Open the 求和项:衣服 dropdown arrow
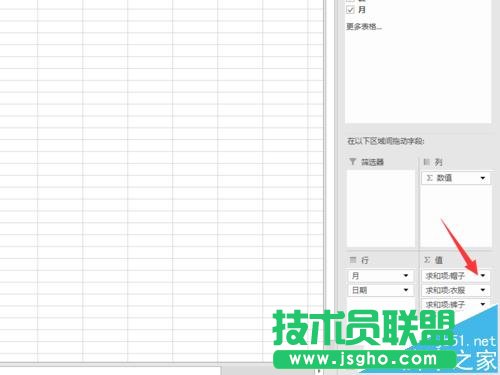 [483, 290]
